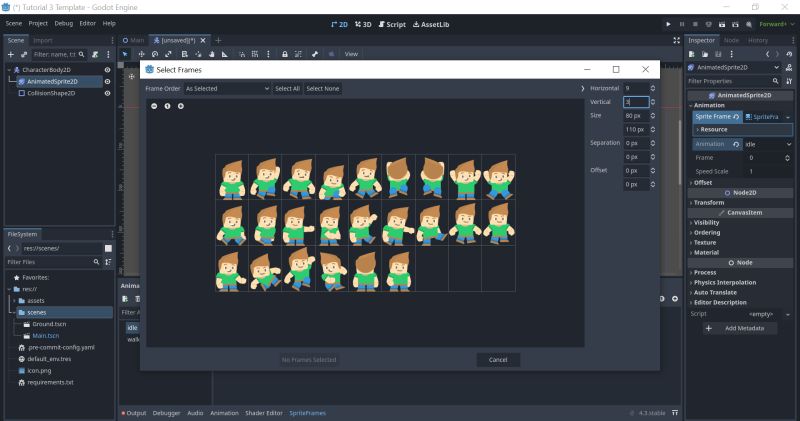Viewport: 800px width, 421px height.
Task: Lock the selected node using the padlock icon
Action: [285, 54]
